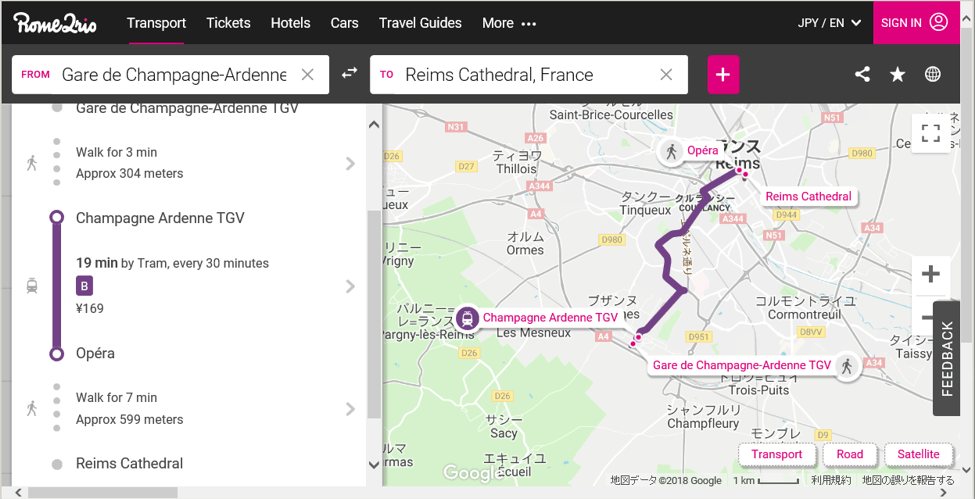Toggle fullscreen map view
975x499 pixels.
click(931, 133)
